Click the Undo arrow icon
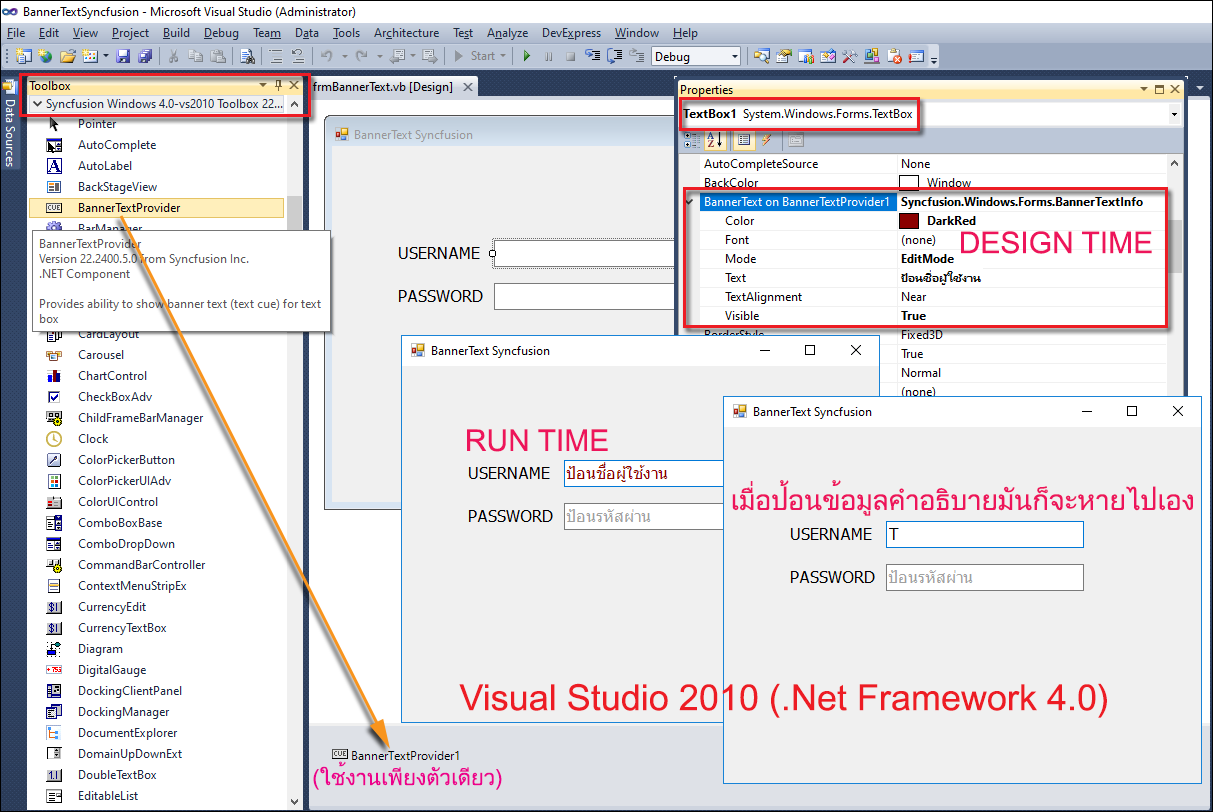Viewport: 1213px width, 812px height. [x=327, y=56]
